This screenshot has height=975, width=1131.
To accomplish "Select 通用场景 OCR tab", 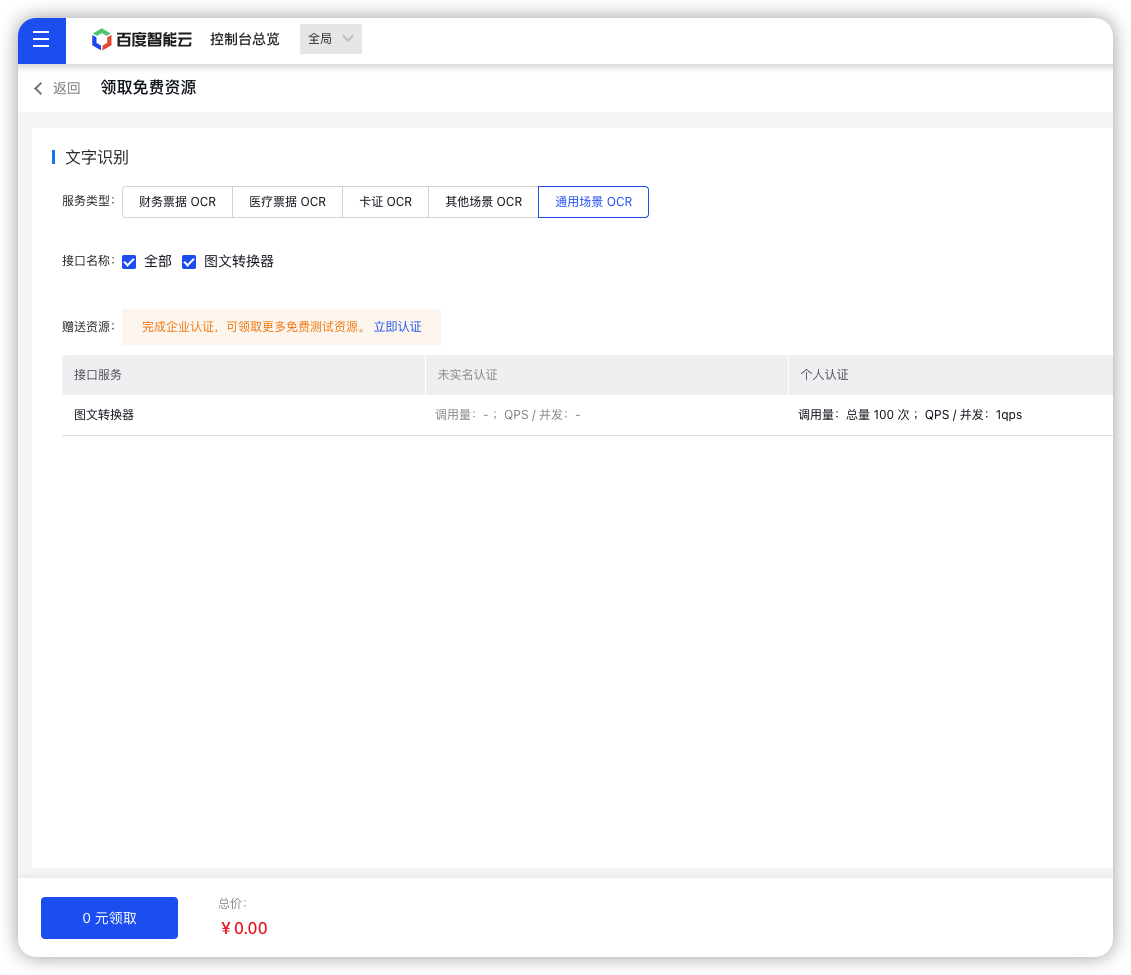I will (593, 202).
